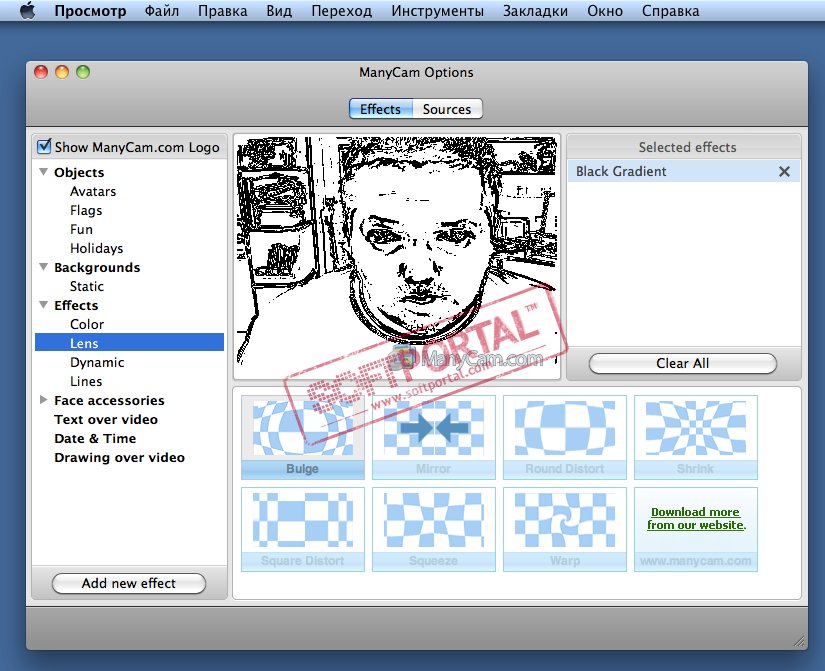
Task: Open the Вид menu
Action: [x=279, y=11]
